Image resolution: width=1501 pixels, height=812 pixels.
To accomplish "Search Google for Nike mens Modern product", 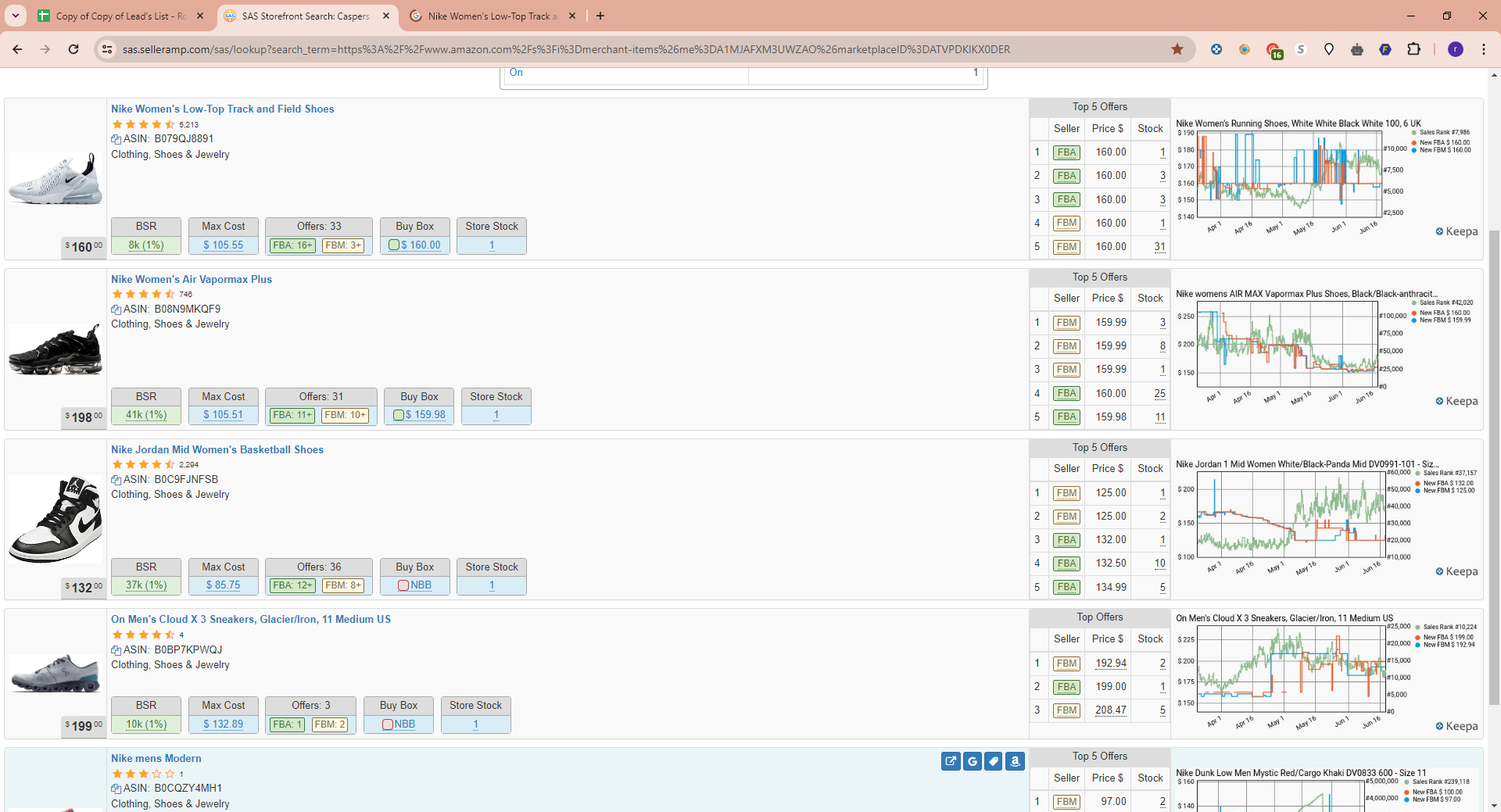I will 973,761.
